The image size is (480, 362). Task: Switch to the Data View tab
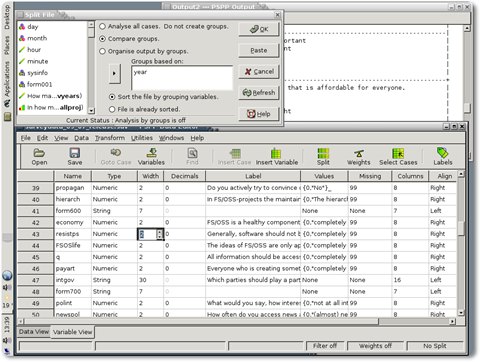tap(34, 332)
